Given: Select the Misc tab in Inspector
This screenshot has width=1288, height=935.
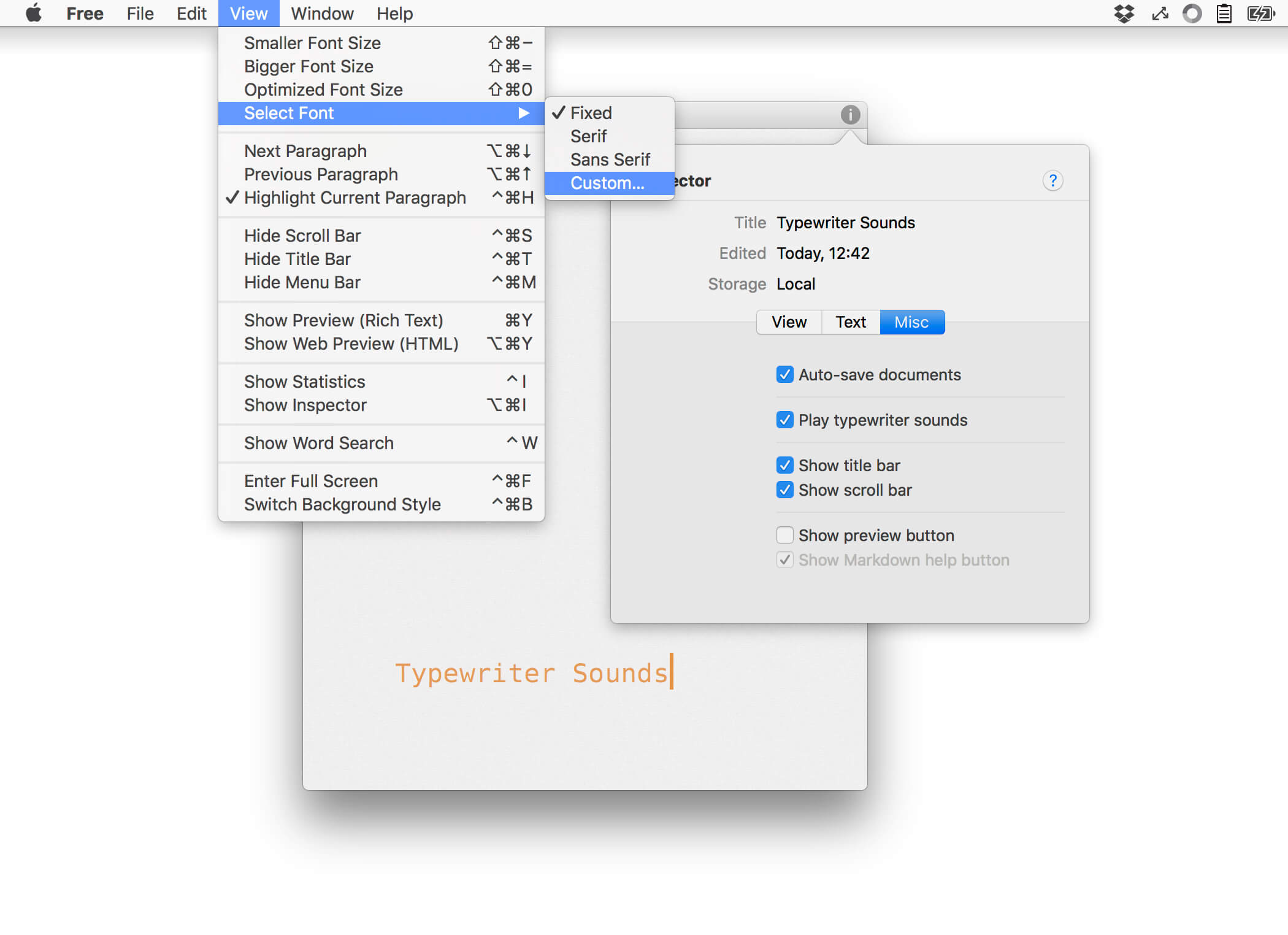Looking at the screenshot, I should [912, 321].
